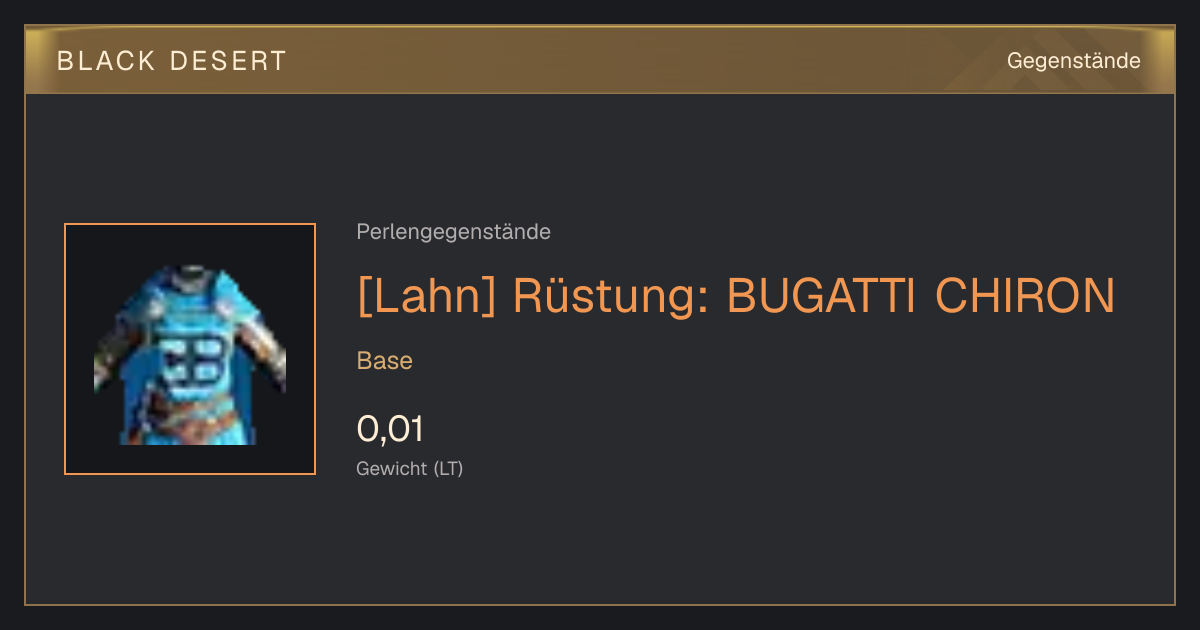Viewport: 1200px width, 630px height.
Task: Open the Gegenstände section link
Action: pos(1073,61)
